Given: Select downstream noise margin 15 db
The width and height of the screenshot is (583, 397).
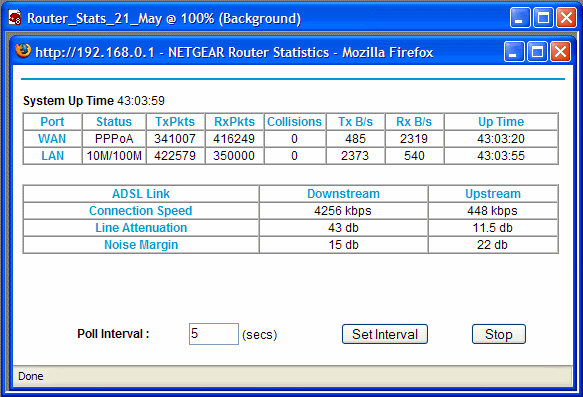Looking at the screenshot, I should [343, 245].
